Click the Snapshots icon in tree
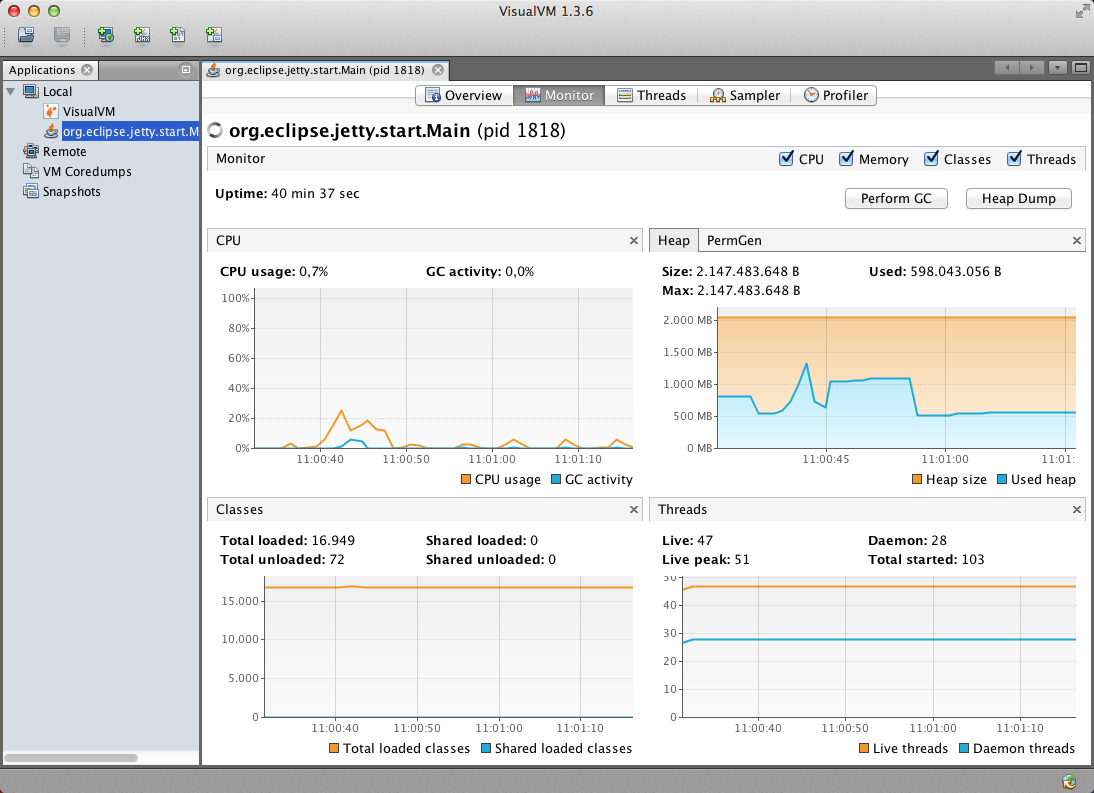The height and width of the screenshot is (793, 1094). coord(31,191)
